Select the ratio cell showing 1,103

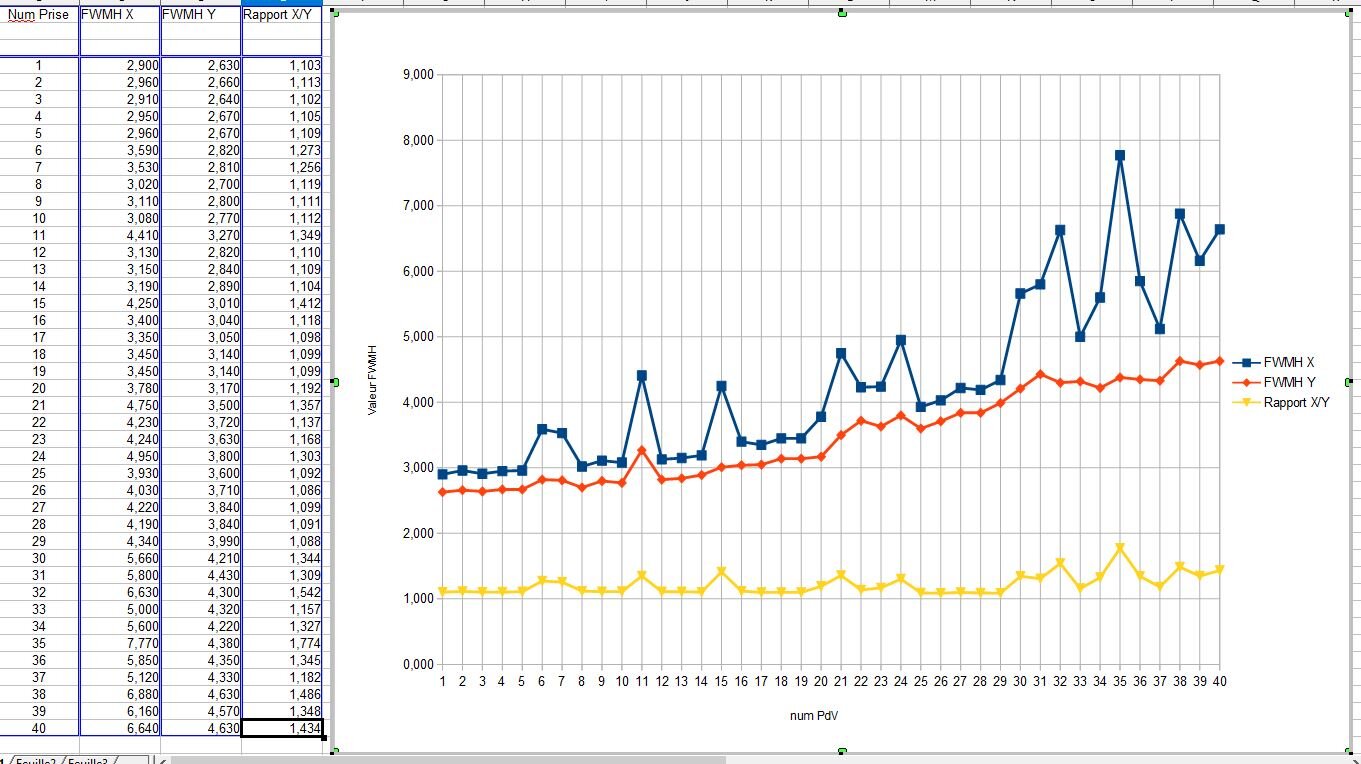pyautogui.click(x=282, y=65)
